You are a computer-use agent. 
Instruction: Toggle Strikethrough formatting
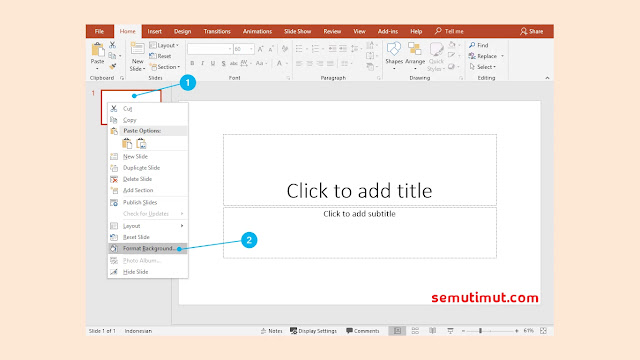(233, 63)
